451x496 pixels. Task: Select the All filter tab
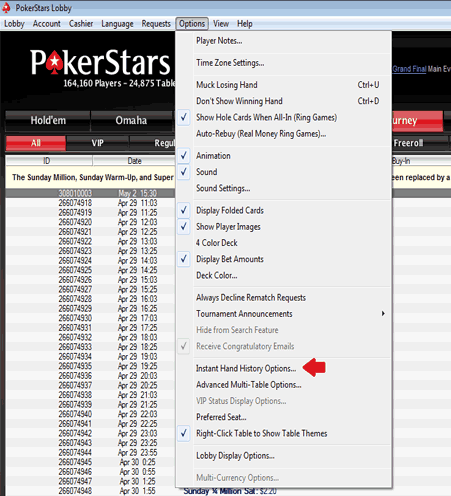click(36, 143)
